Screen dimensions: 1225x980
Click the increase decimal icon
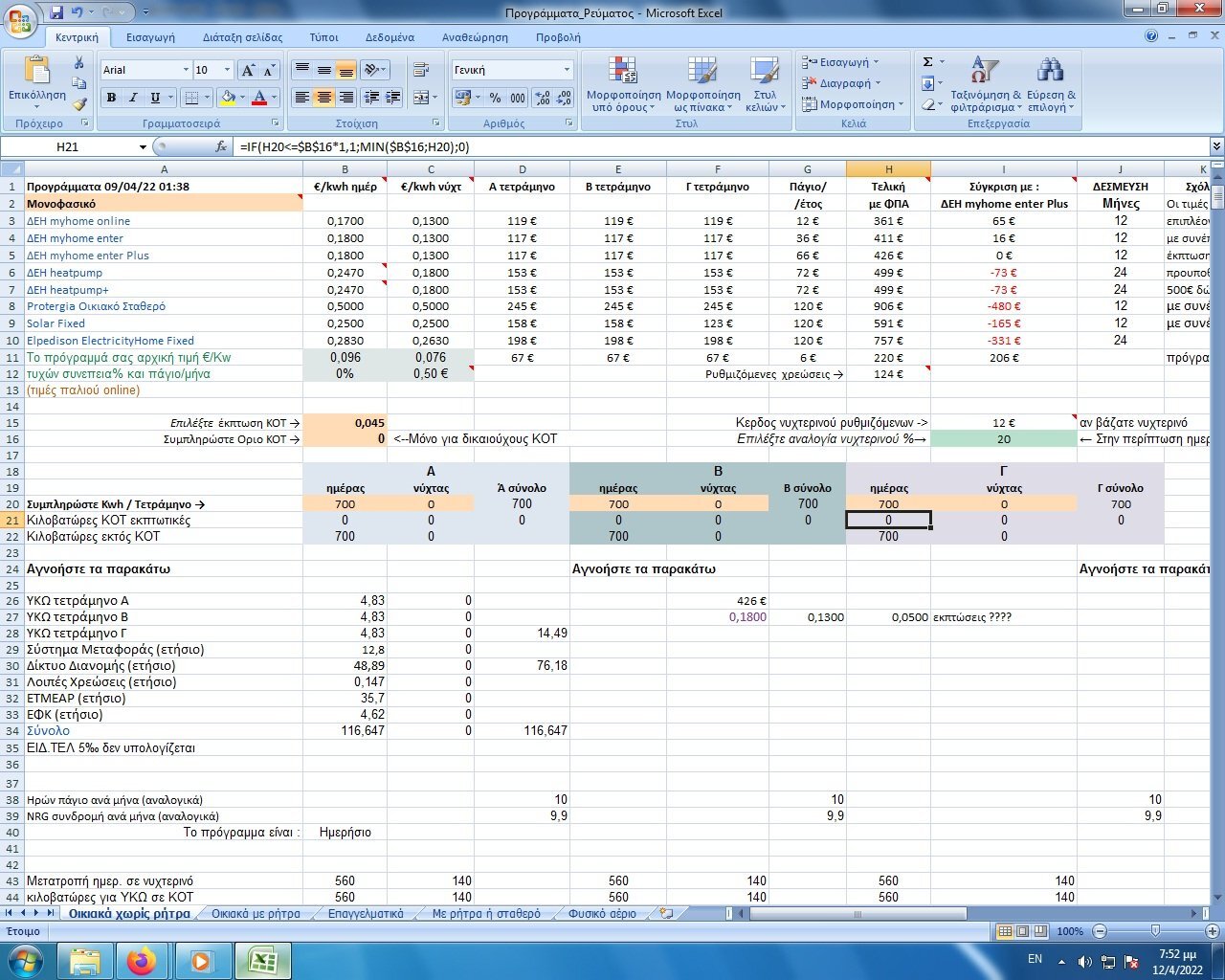[542, 98]
